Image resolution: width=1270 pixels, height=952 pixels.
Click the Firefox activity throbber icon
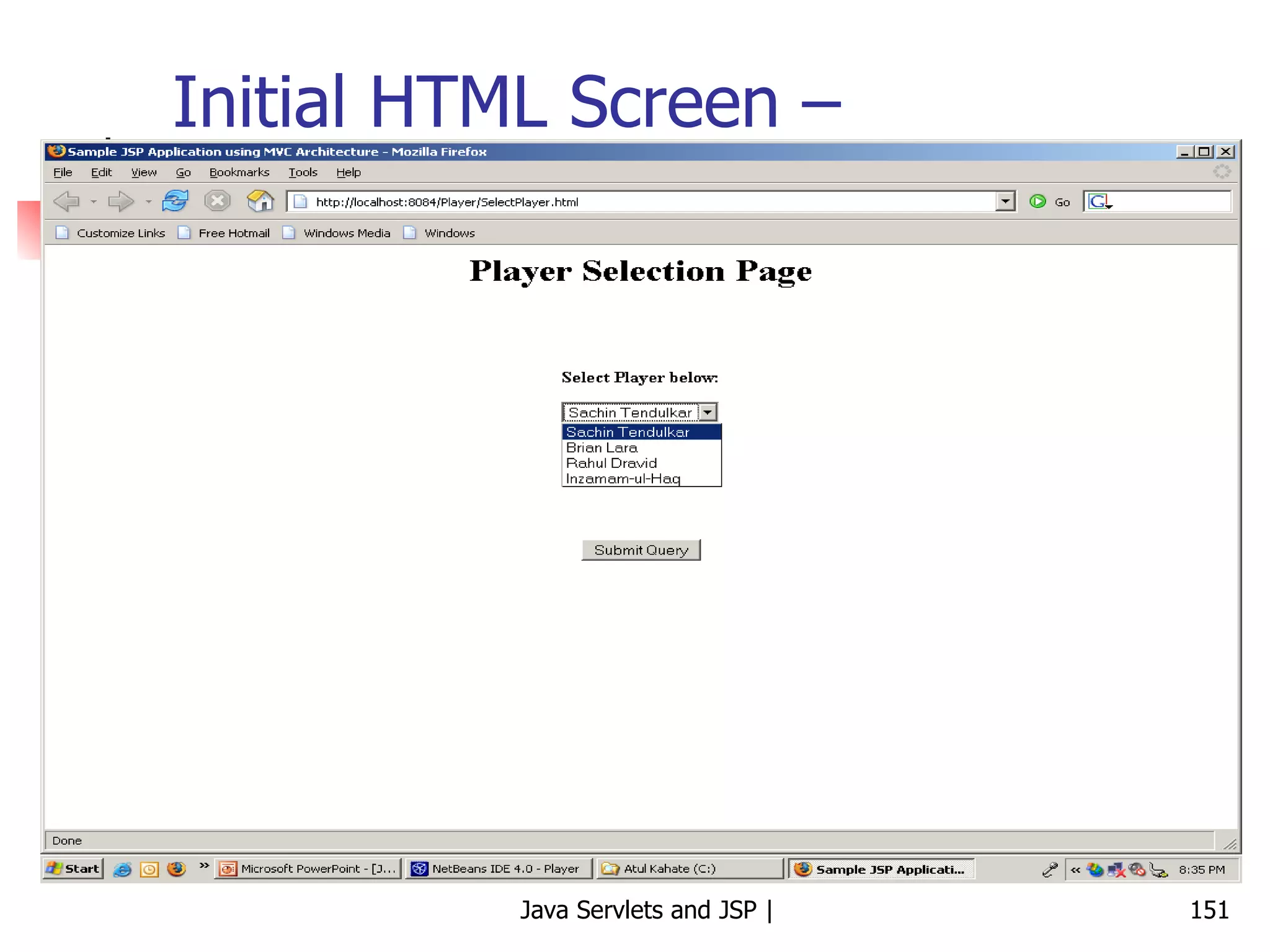point(1221,172)
